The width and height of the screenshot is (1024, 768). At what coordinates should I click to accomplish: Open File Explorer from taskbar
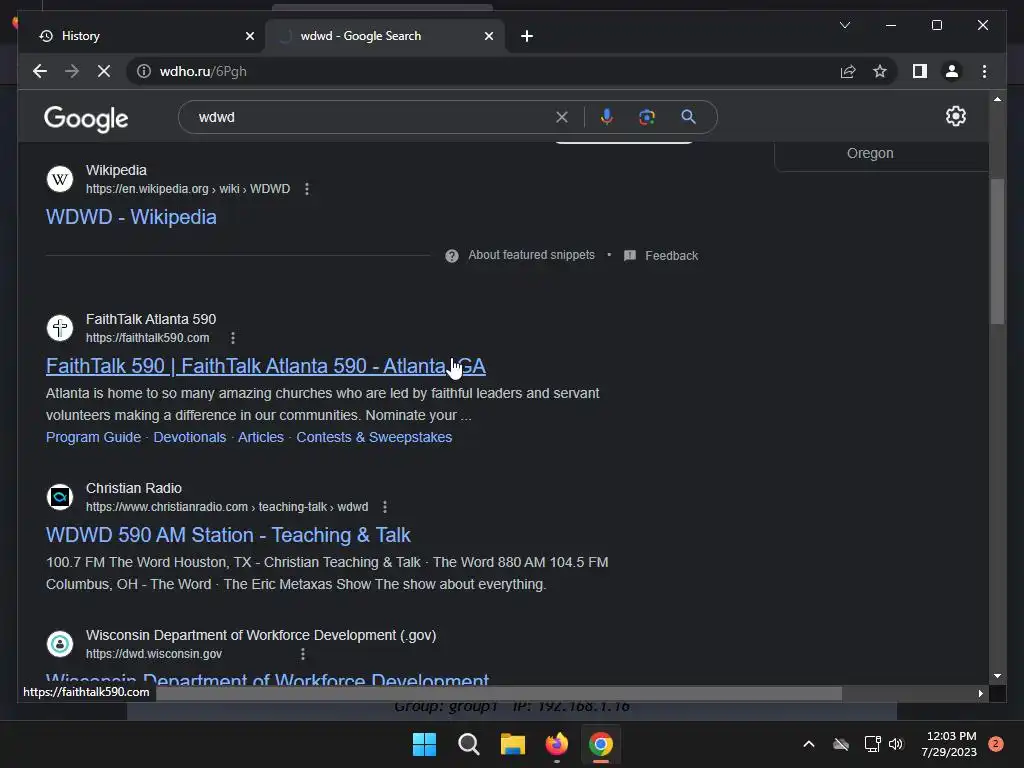point(513,744)
